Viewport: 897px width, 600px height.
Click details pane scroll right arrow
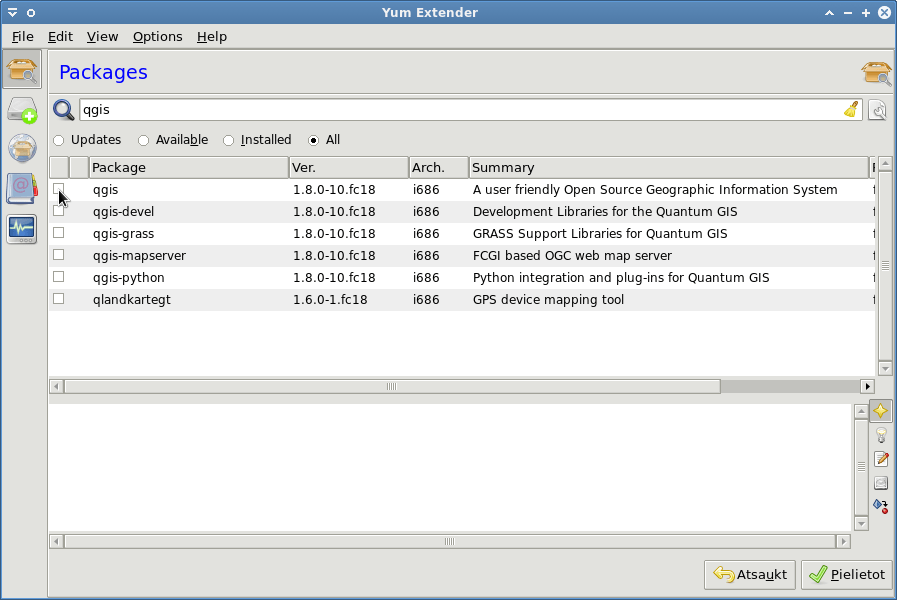pyautogui.click(x=843, y=541)
